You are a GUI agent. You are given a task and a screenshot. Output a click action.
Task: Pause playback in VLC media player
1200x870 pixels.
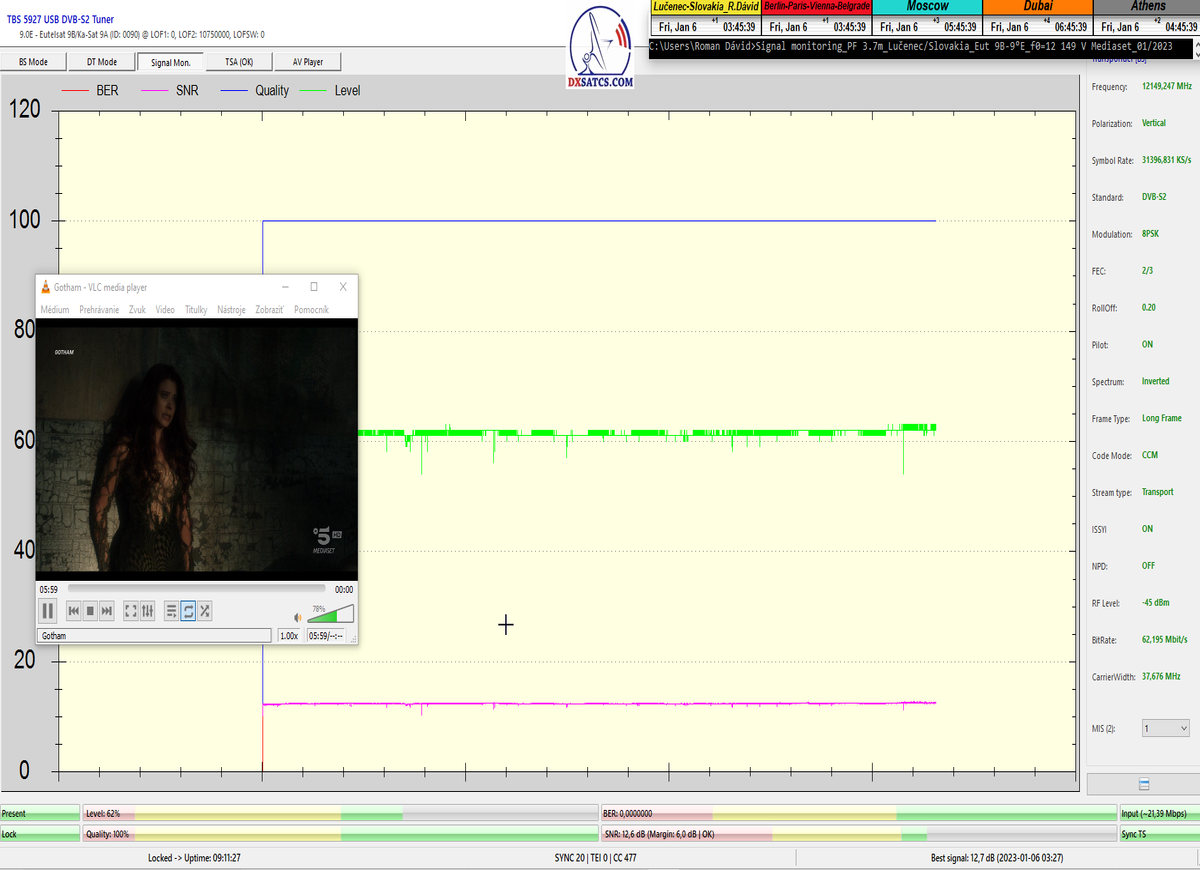tap(48, 610)
